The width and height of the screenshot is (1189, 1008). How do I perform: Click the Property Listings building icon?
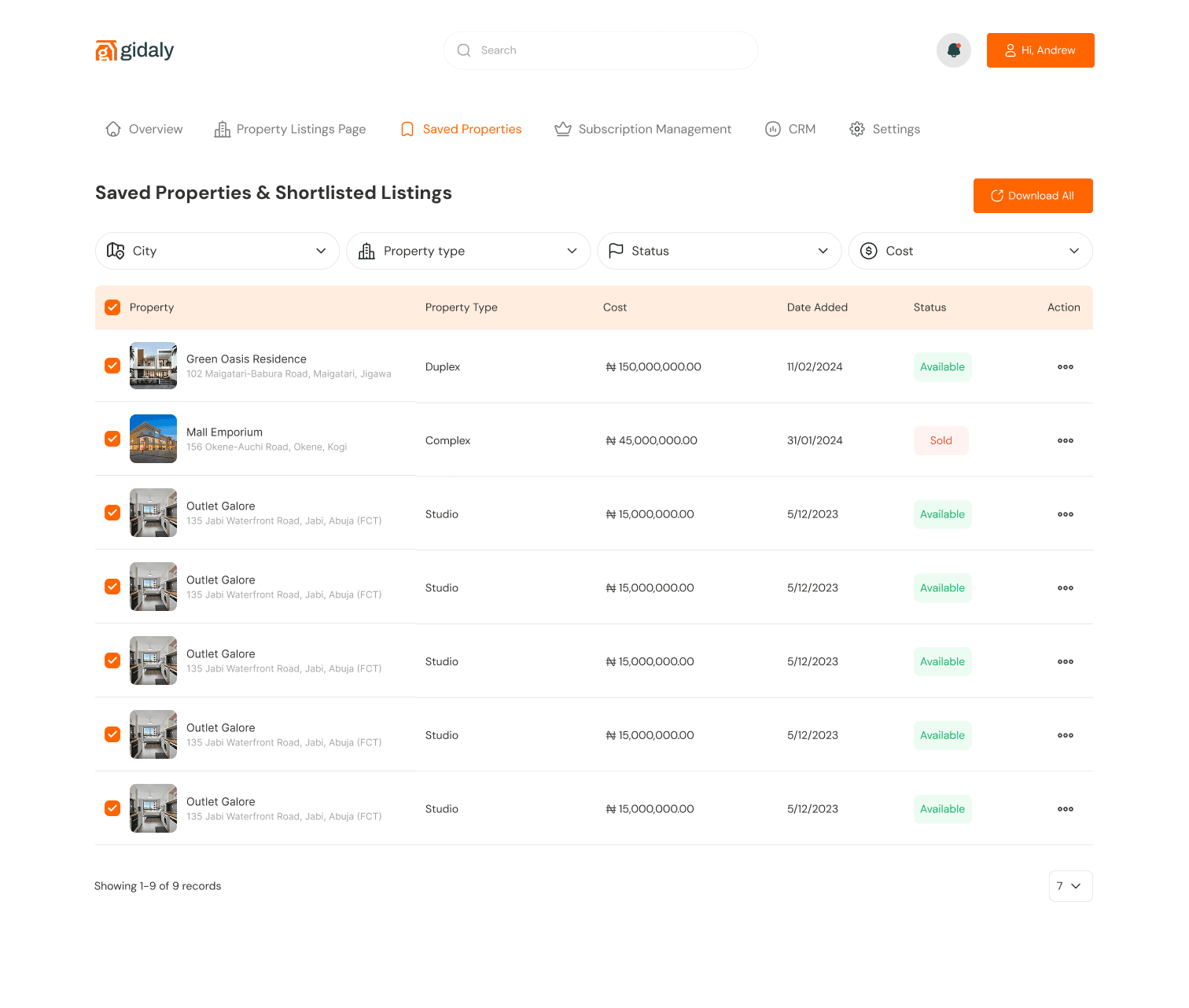[223, 129]
